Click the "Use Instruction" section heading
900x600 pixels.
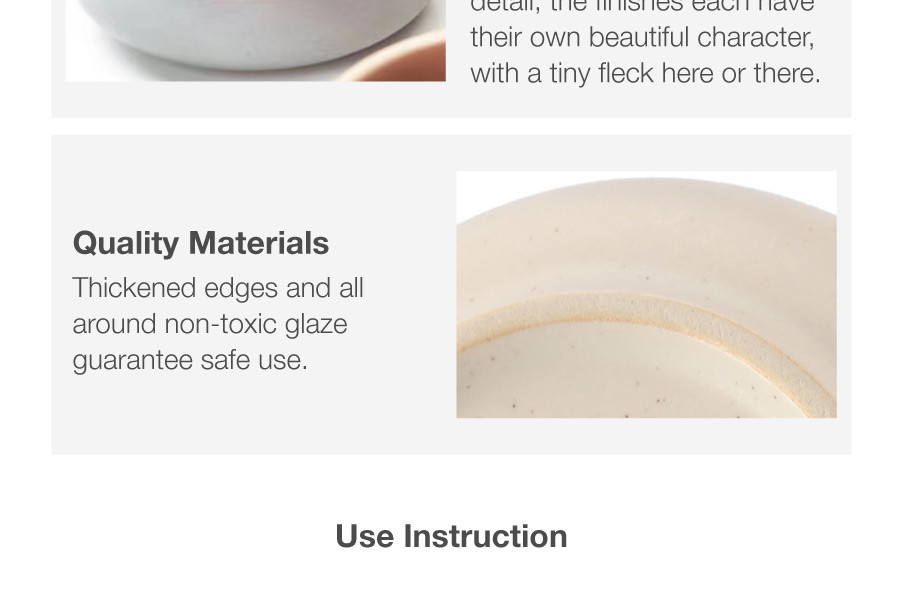pos(451,536)
